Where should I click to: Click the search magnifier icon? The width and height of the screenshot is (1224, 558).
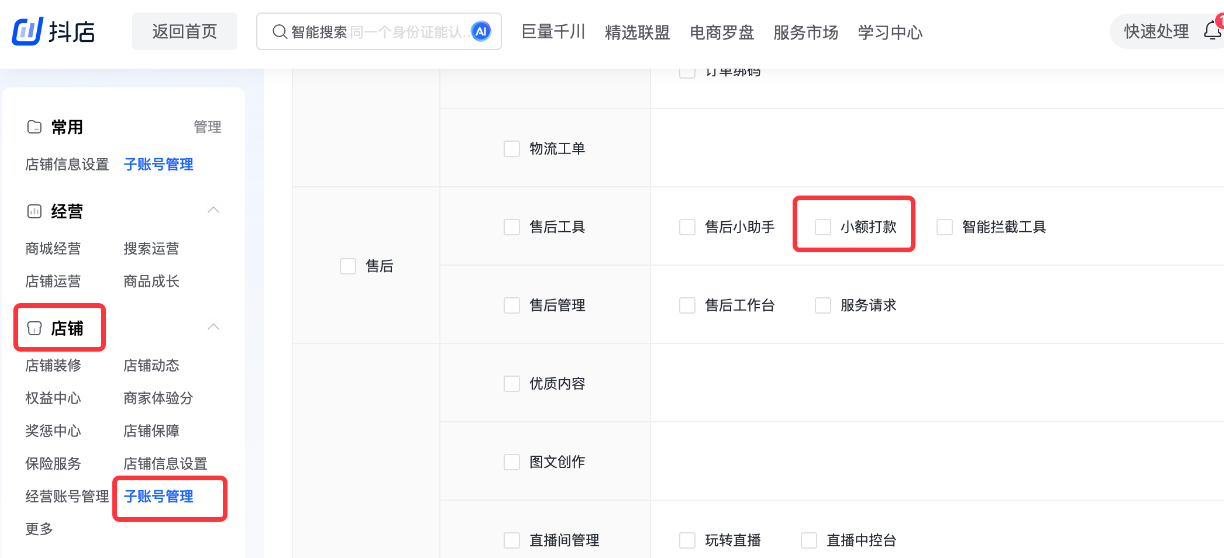tap(279, 32)
